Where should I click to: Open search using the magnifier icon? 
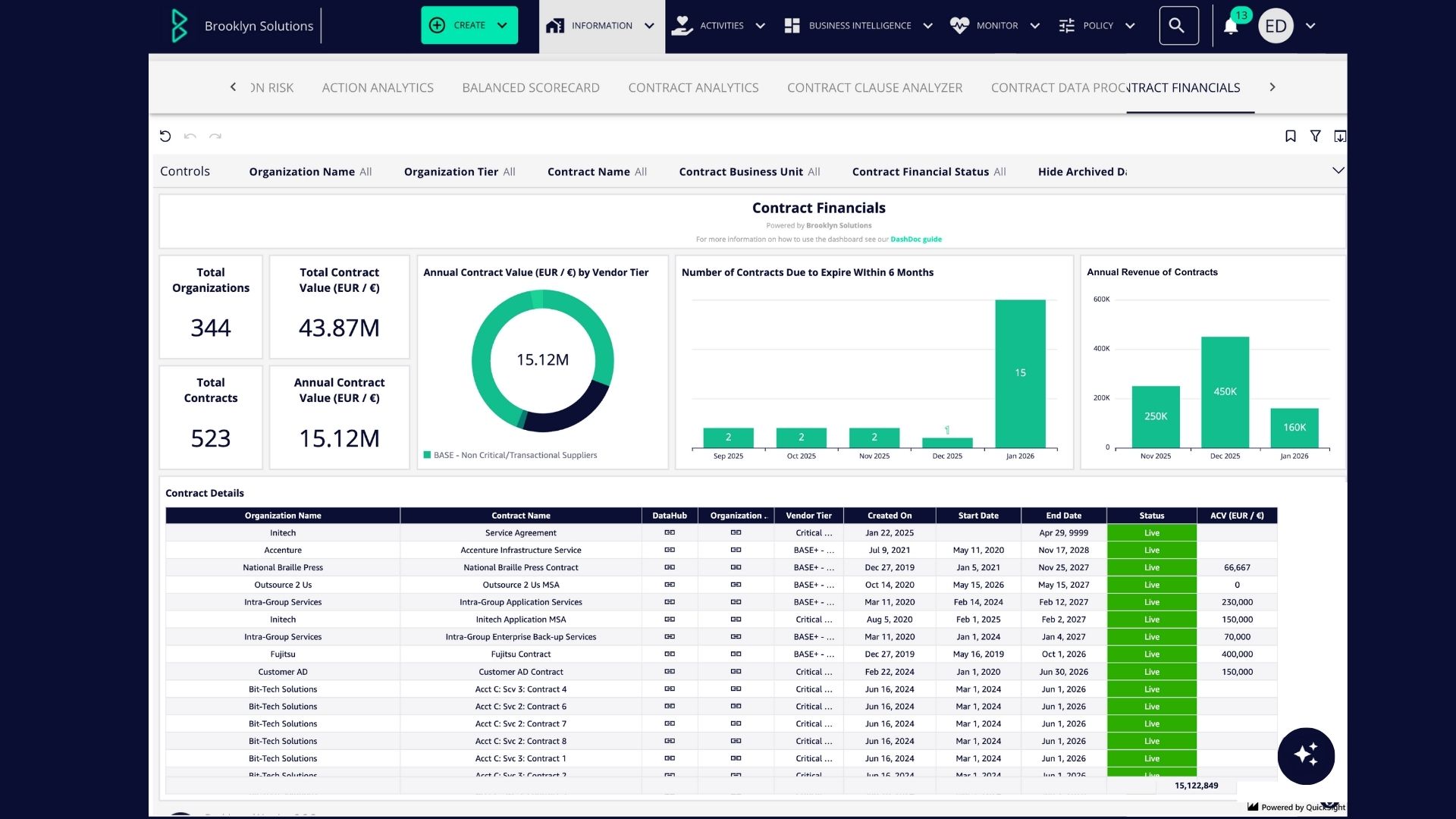click(x=1178, y=25)
